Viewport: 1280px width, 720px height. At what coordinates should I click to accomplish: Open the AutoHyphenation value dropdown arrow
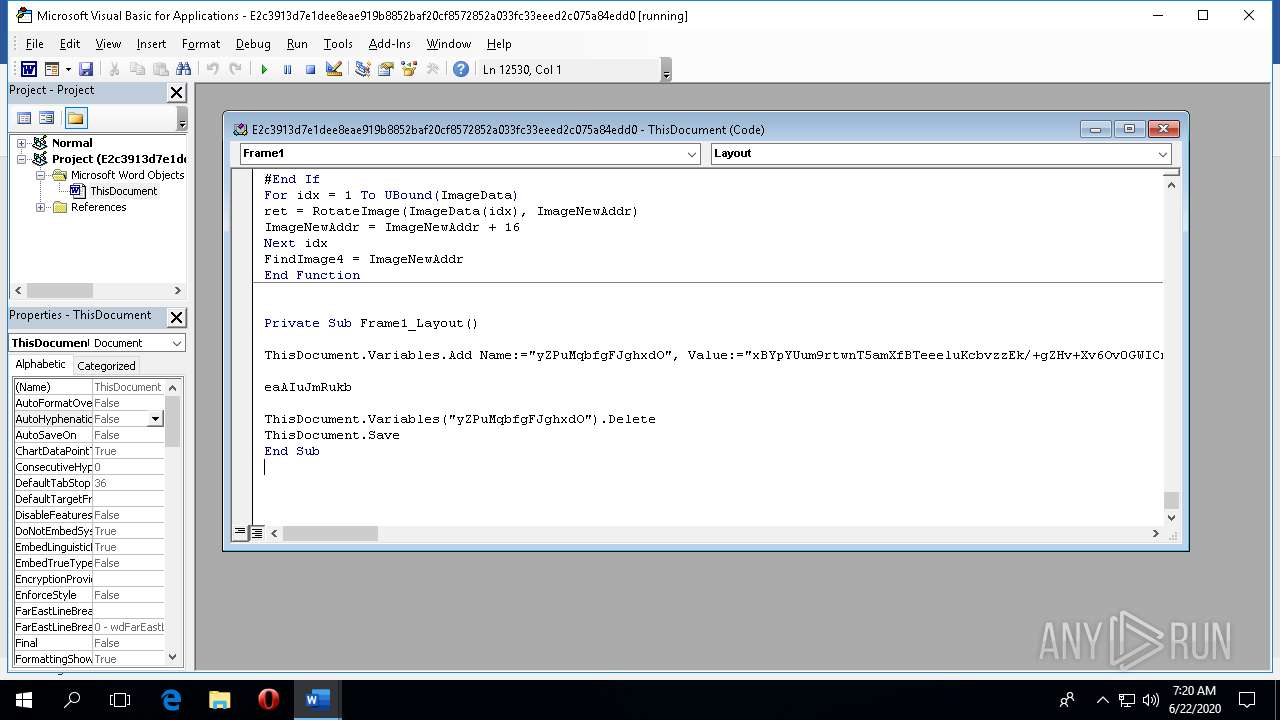coord(155,419)
